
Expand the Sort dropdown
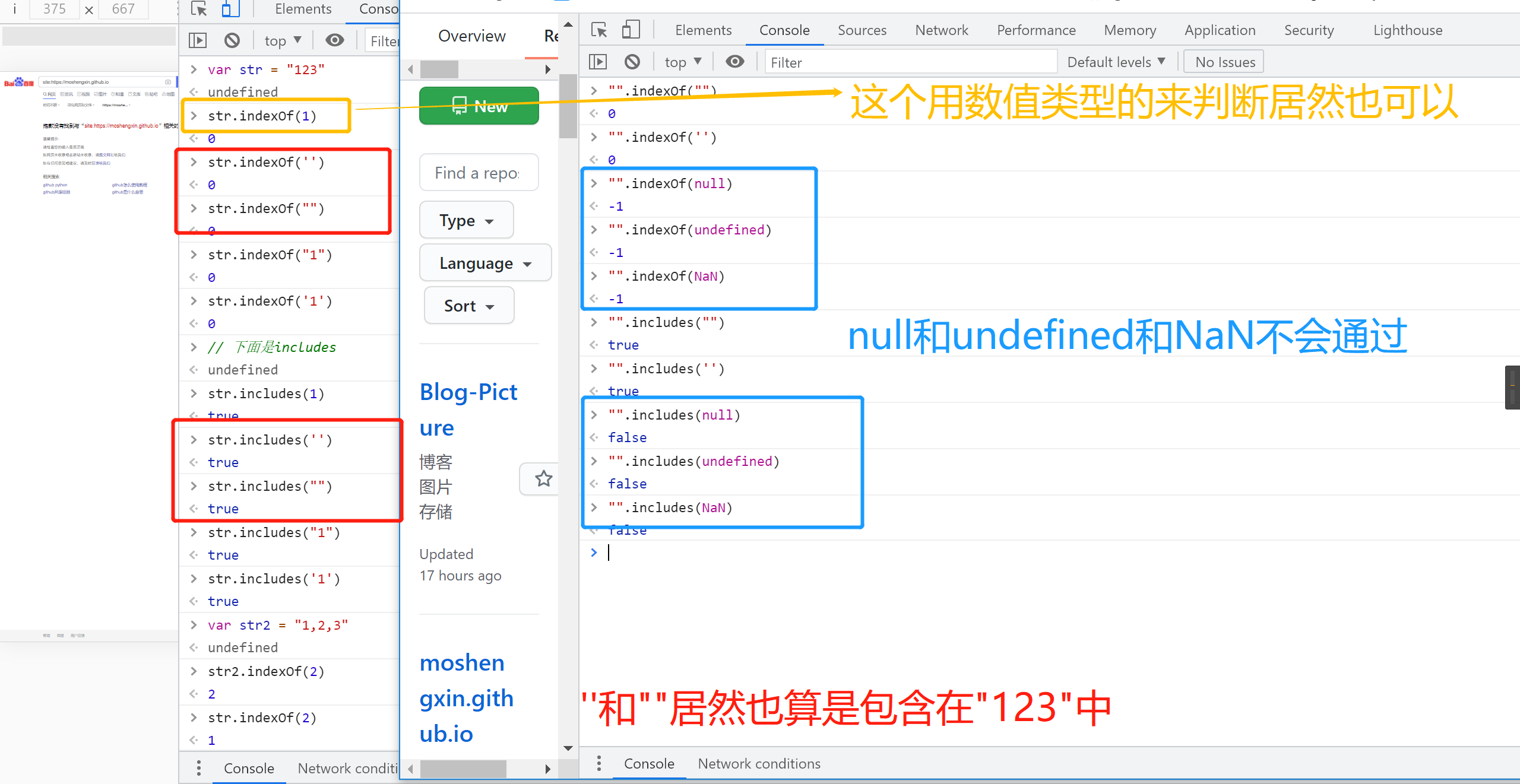coord(468,306)
